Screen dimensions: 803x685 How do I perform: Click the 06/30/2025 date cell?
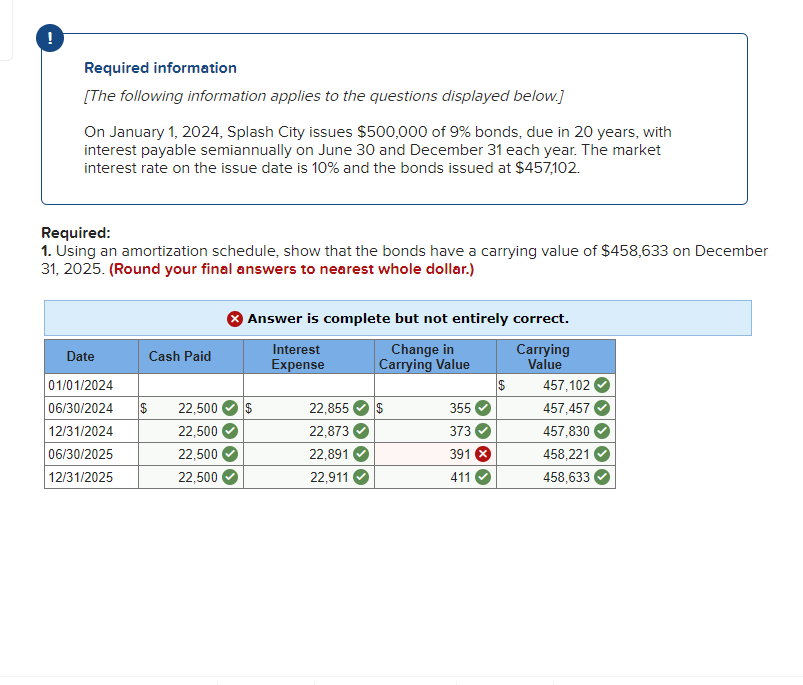(x=91, y=454)
